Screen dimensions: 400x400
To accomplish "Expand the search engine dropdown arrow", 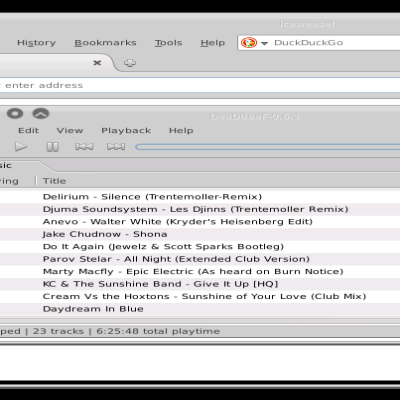I will (x=265, y=43).
